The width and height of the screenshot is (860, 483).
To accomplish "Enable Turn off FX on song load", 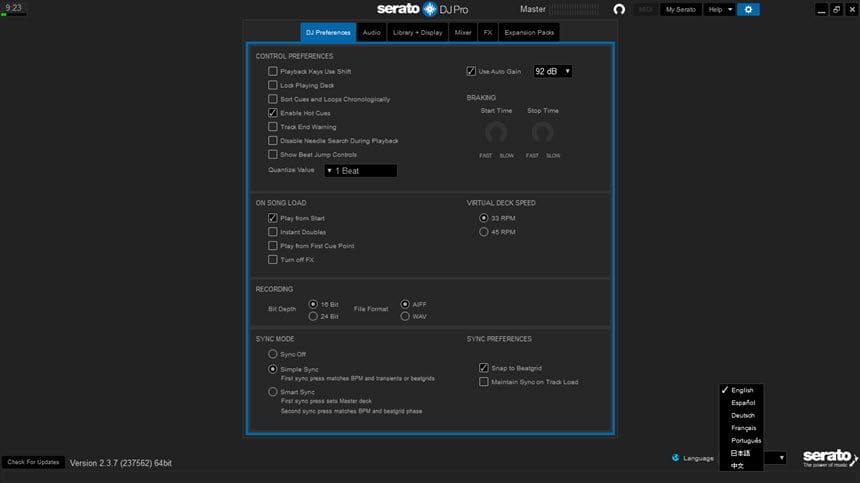I will 273,259.
